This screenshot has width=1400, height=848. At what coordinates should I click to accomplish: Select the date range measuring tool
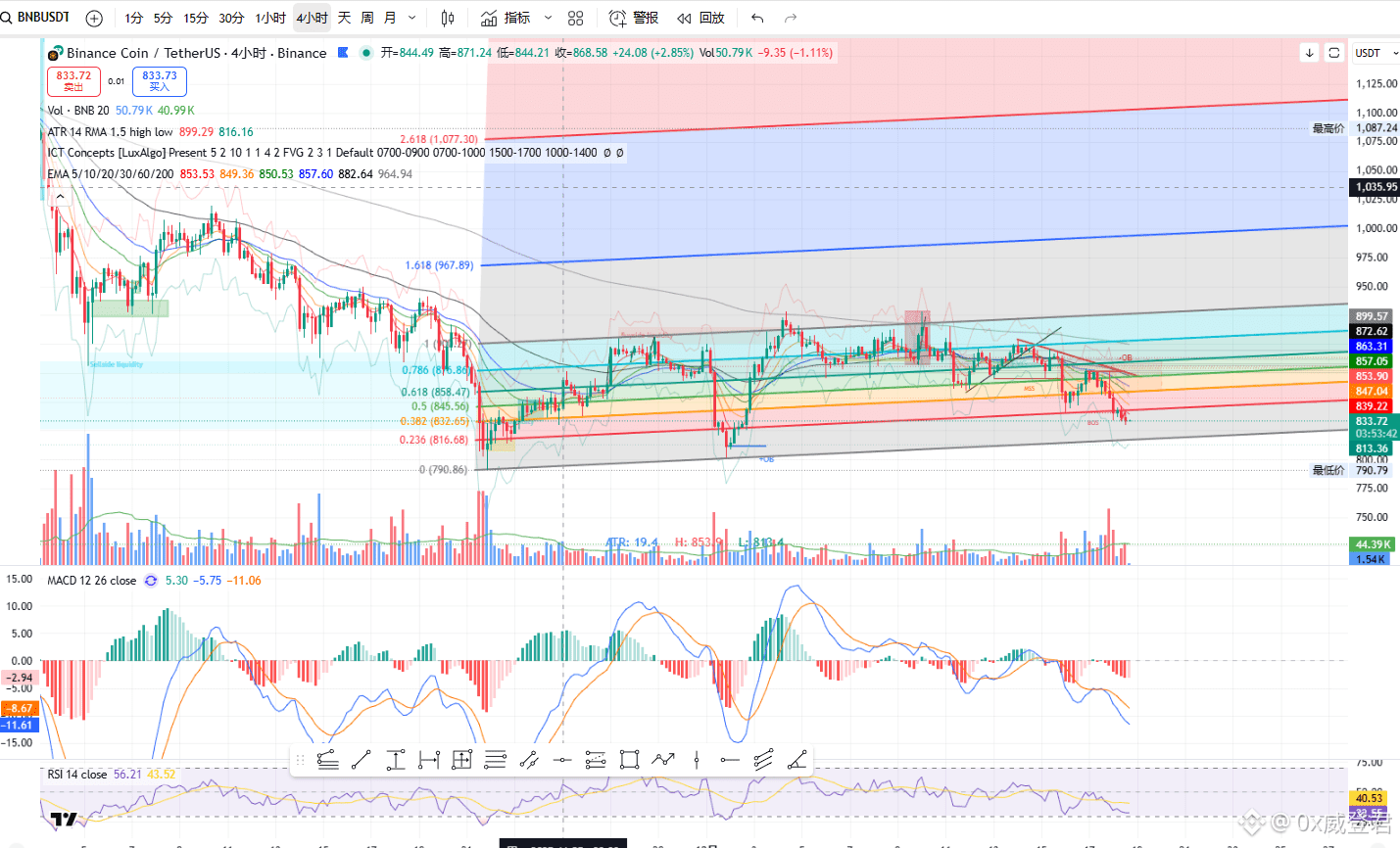click(x=428, y=759)
